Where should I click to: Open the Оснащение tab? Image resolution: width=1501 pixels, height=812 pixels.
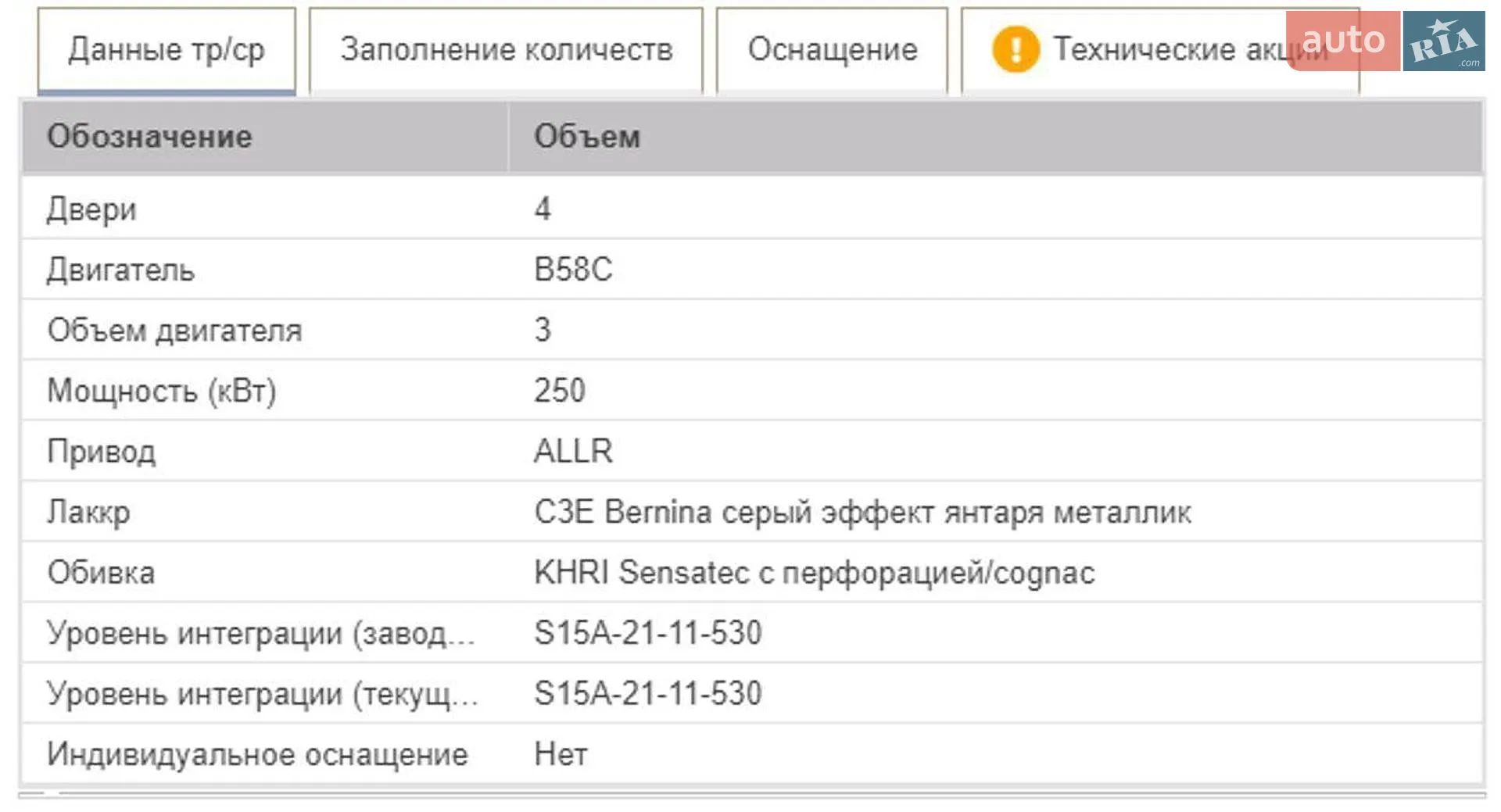[832, 51]
